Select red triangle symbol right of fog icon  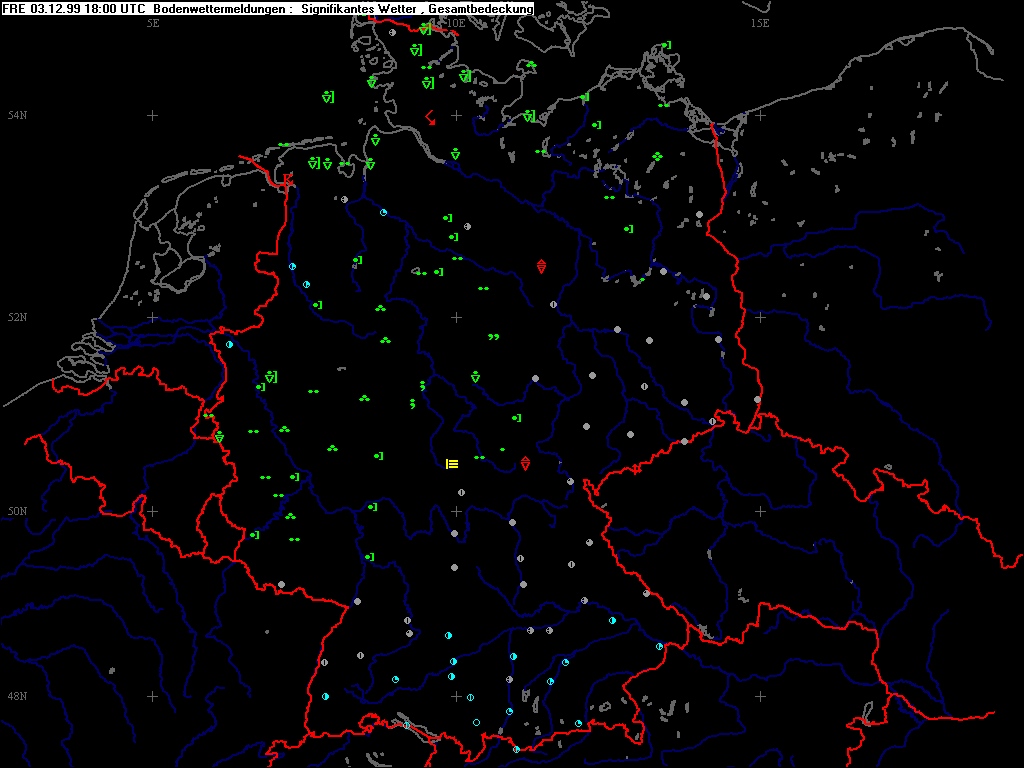tap(526, 463)
